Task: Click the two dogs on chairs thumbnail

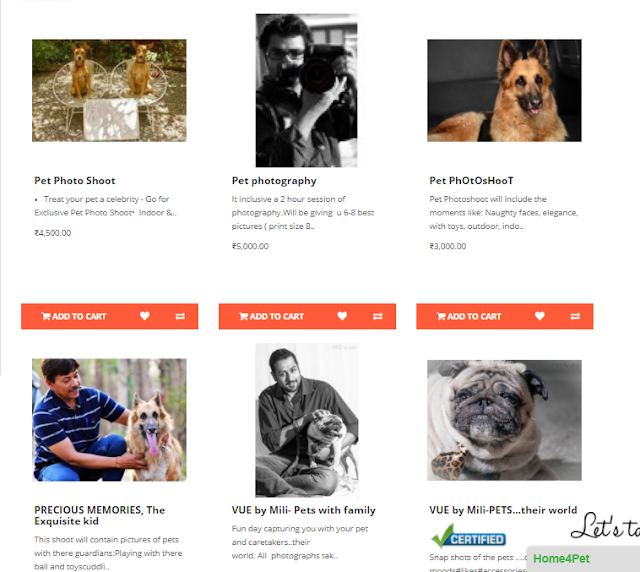Action: [x=109, y=91]
